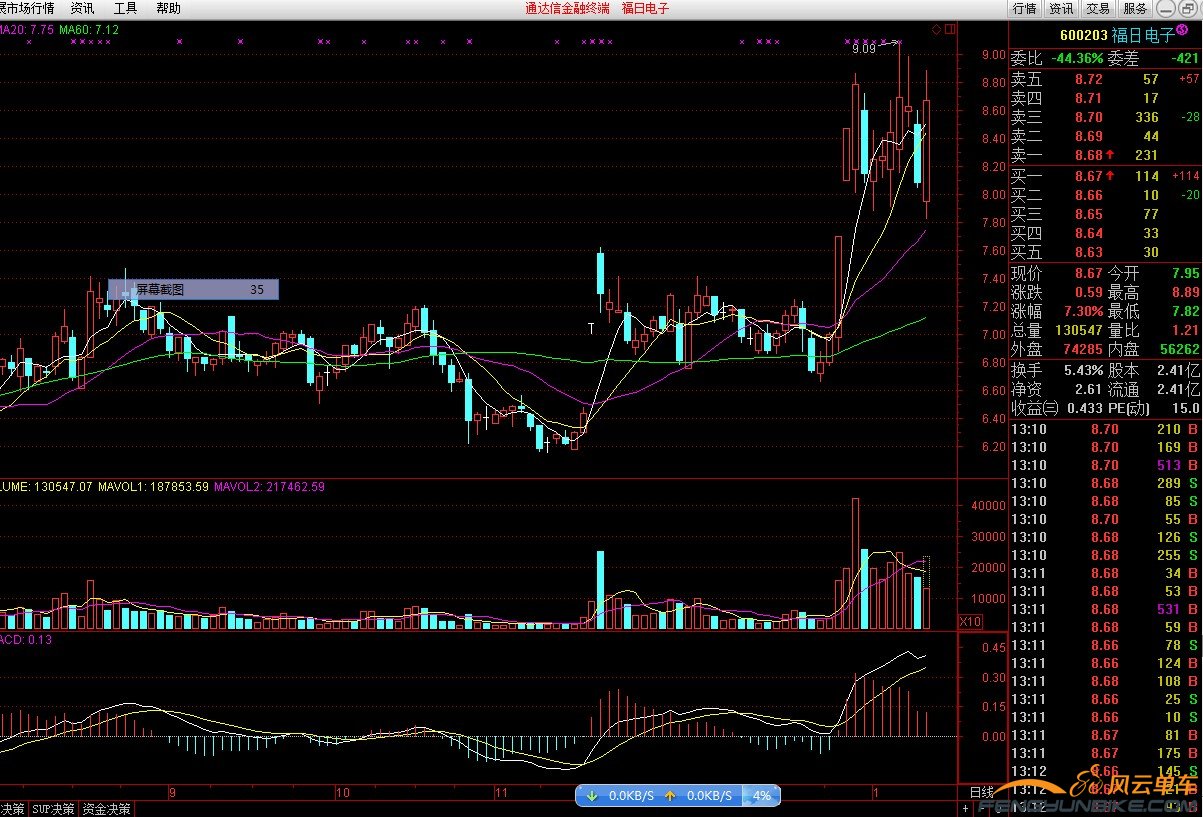
Task: Switch to the 行情 view button
Action: click(x=1024, y=8)
